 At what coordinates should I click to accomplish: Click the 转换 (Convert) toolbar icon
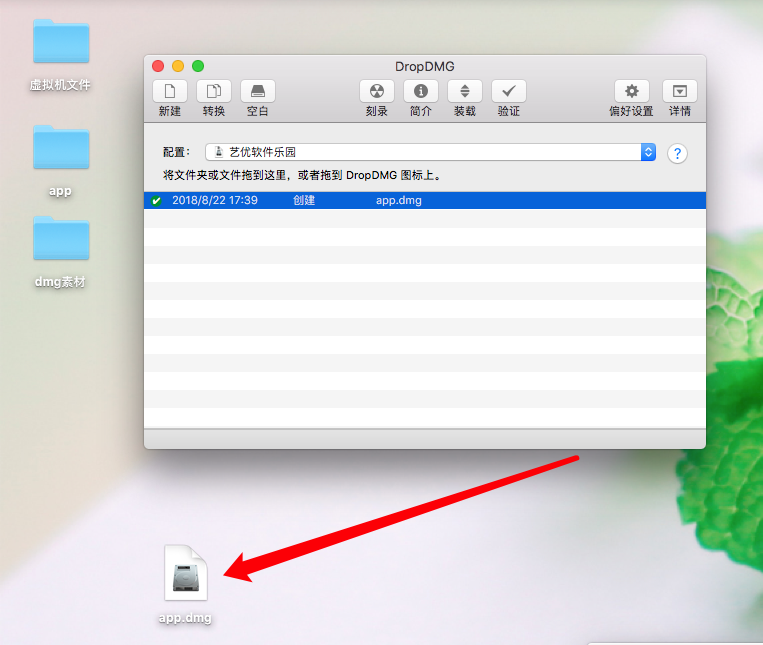tap(214, 91)
